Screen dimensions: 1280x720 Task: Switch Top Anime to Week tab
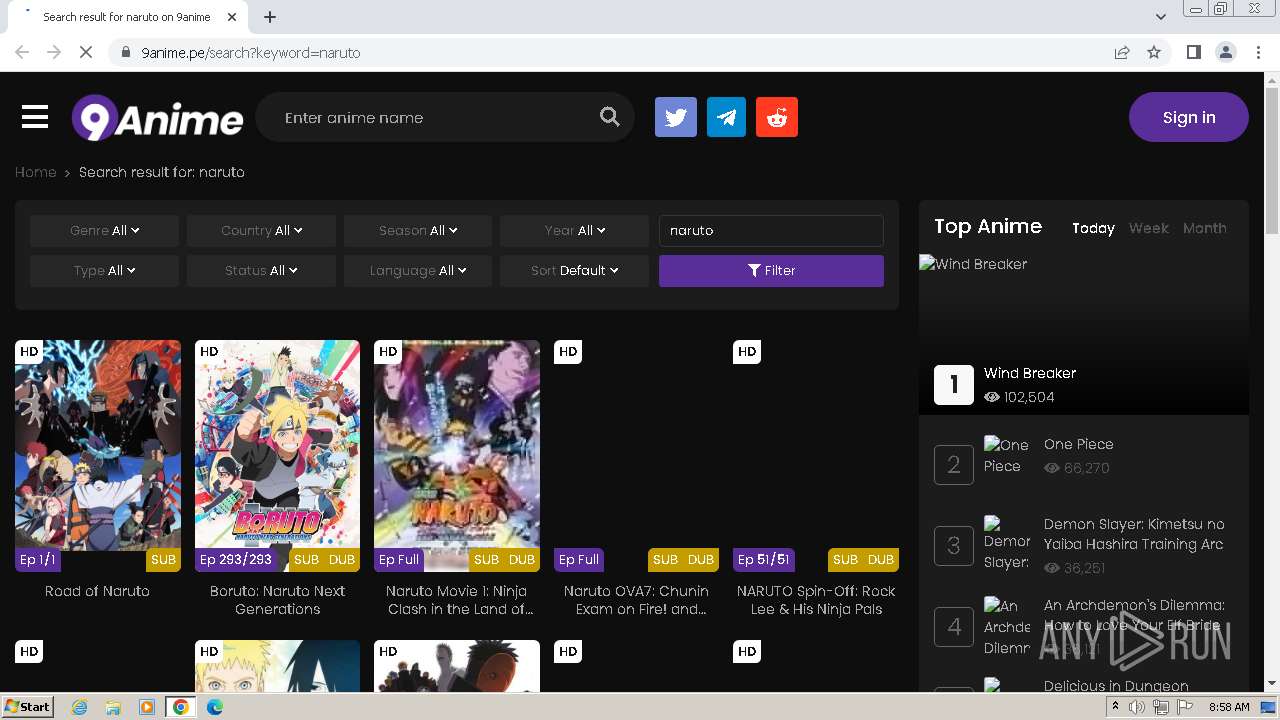(1148, 228)
